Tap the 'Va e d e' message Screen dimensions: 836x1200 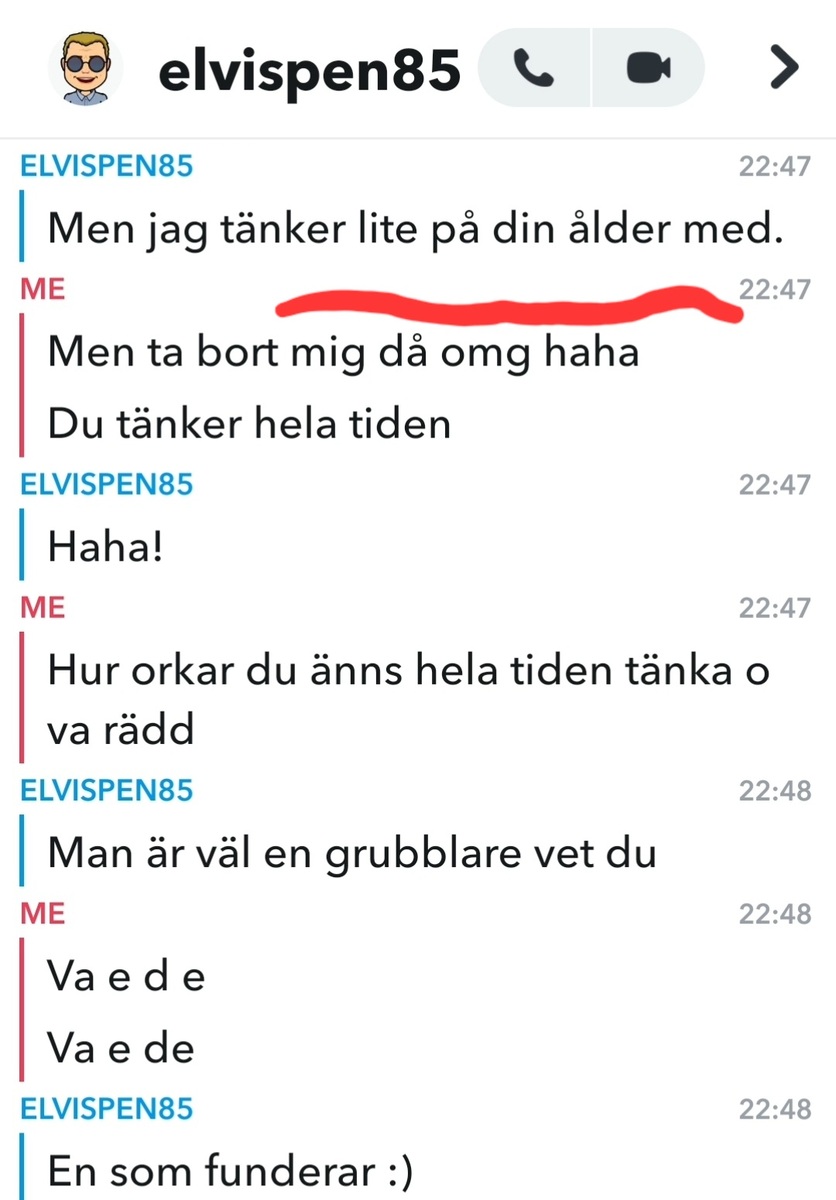[126, 975]
